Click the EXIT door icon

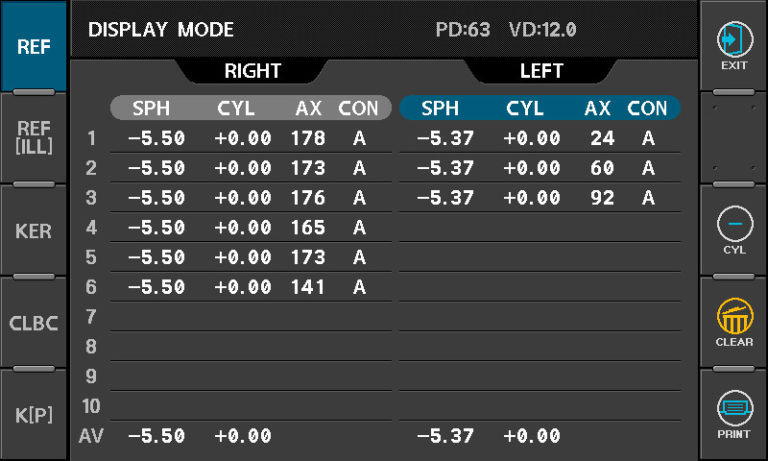734,39
